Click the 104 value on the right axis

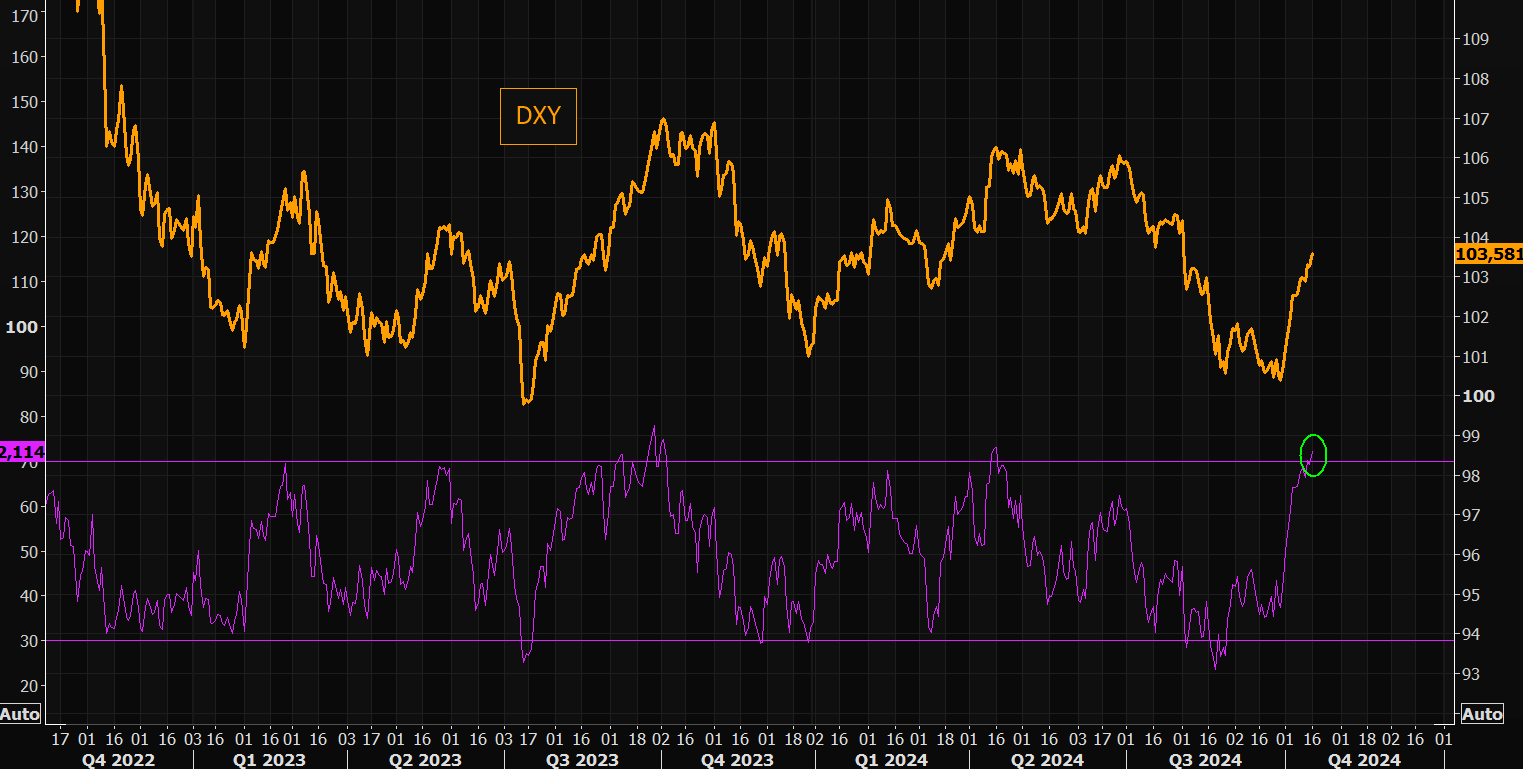tap(1477, 238)
